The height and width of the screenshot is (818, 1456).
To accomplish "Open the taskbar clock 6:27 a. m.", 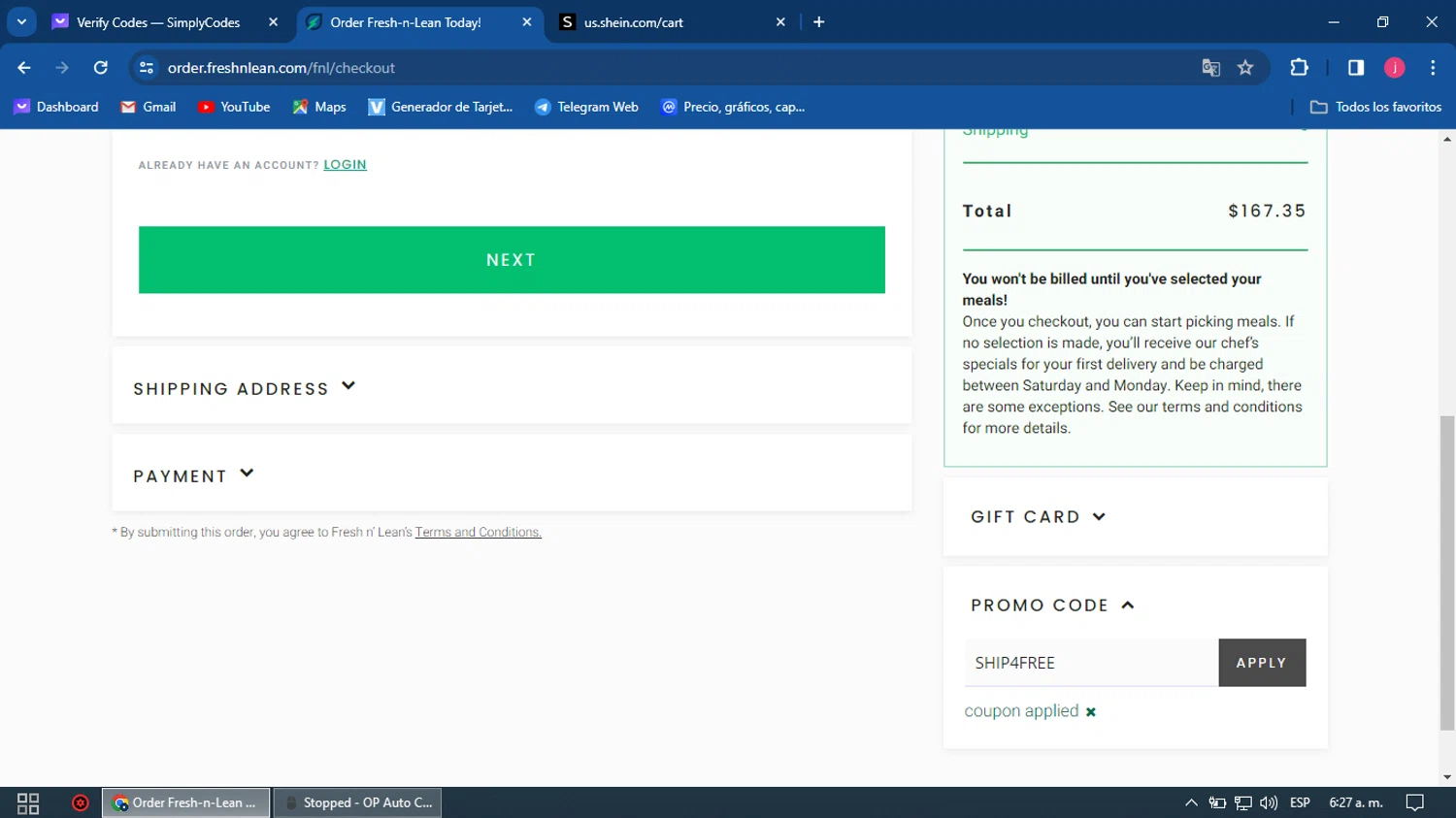I will coord(1356,803).
